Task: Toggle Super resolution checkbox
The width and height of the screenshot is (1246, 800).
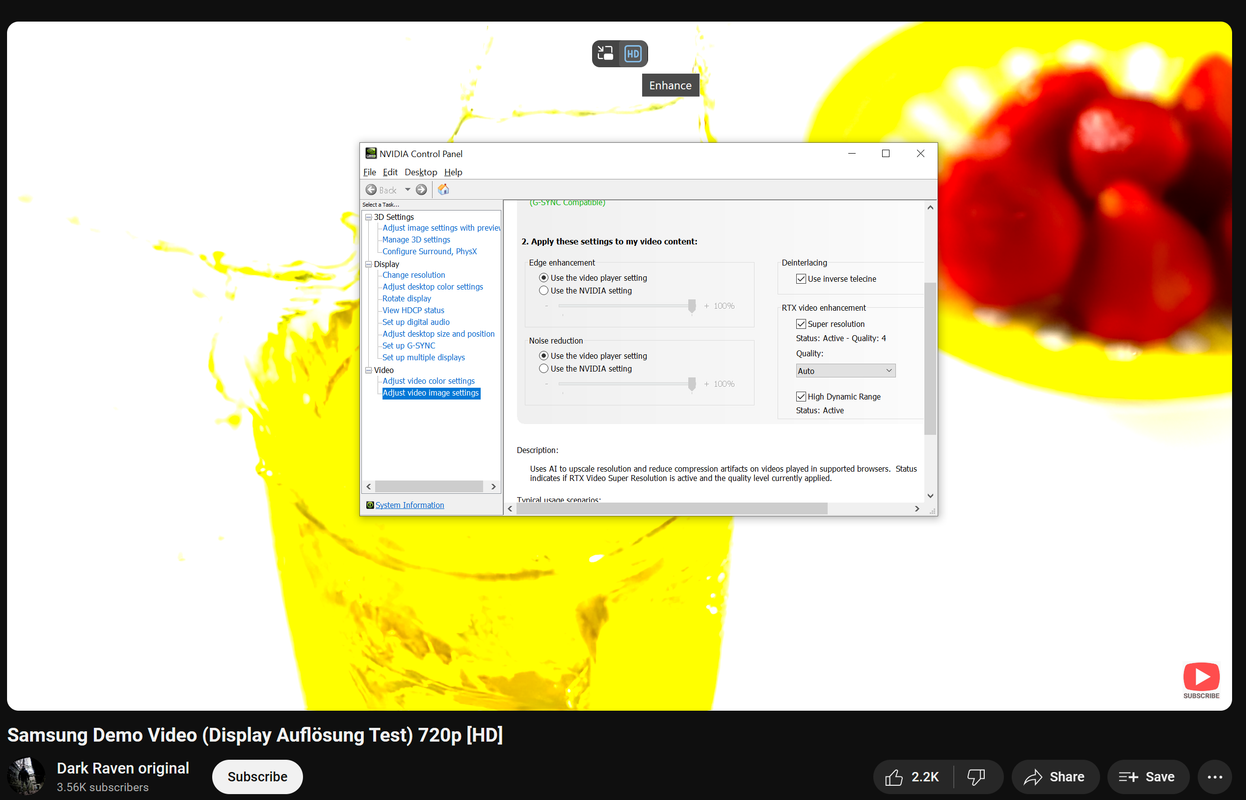Action: (x=801, y=324)
